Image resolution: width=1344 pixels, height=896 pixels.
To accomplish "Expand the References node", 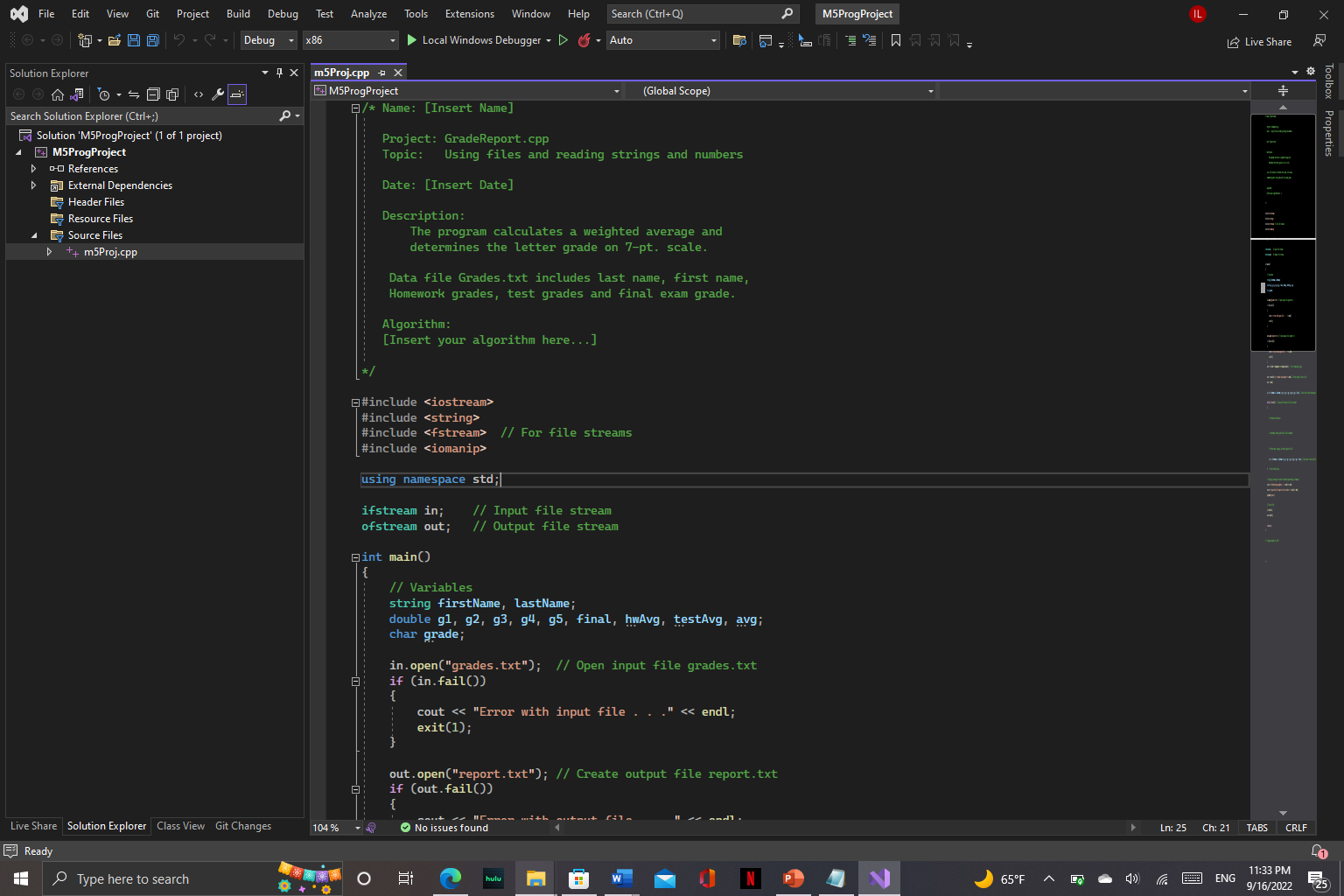I will point(33,169).
